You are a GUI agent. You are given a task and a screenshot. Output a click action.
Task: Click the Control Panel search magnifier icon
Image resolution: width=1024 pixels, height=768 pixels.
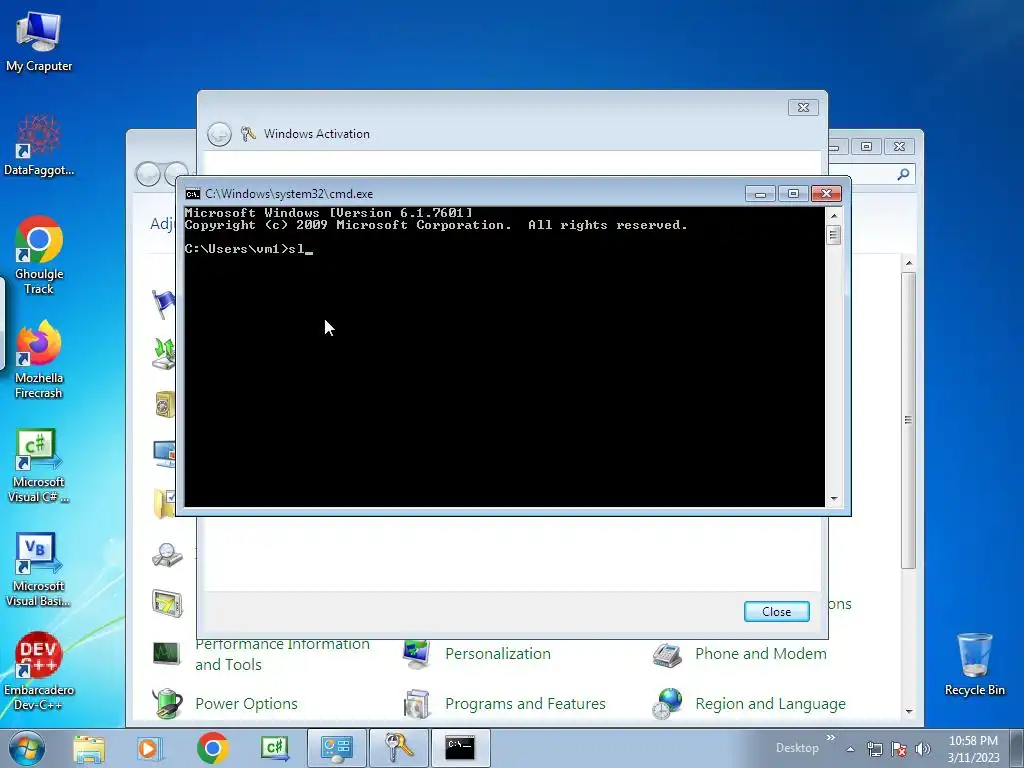pyautogui.click(x=903, y=174)
